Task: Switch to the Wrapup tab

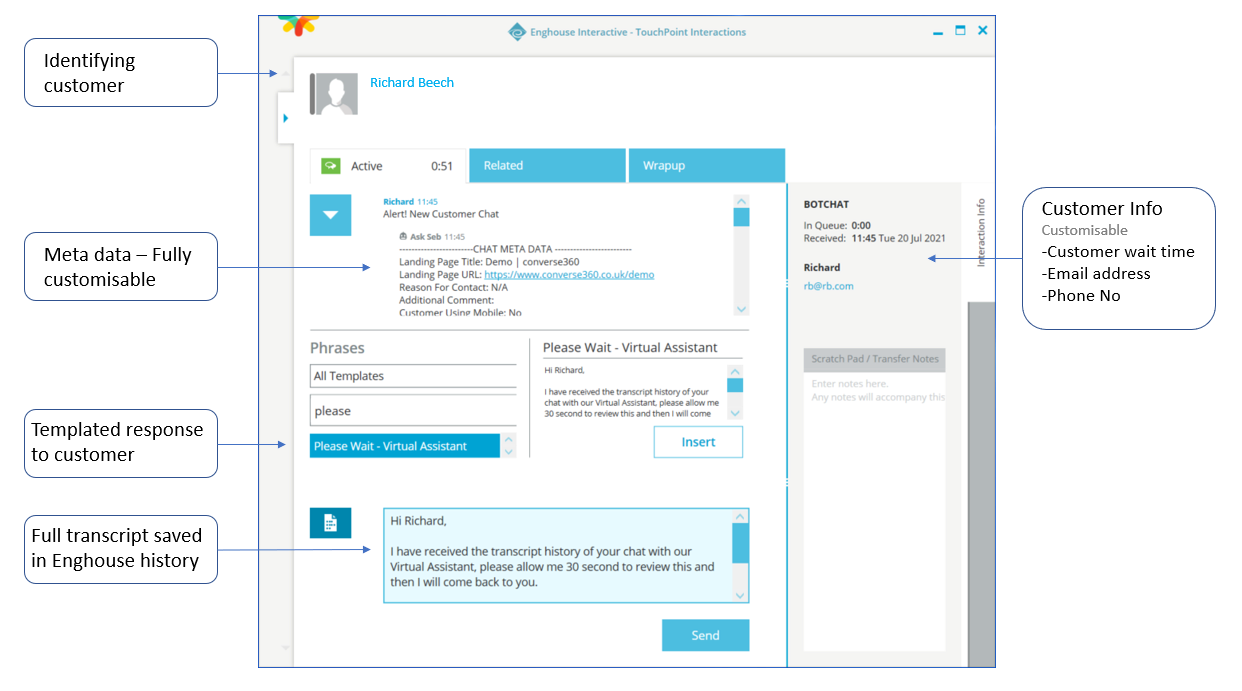Action: tap(706, 166)
